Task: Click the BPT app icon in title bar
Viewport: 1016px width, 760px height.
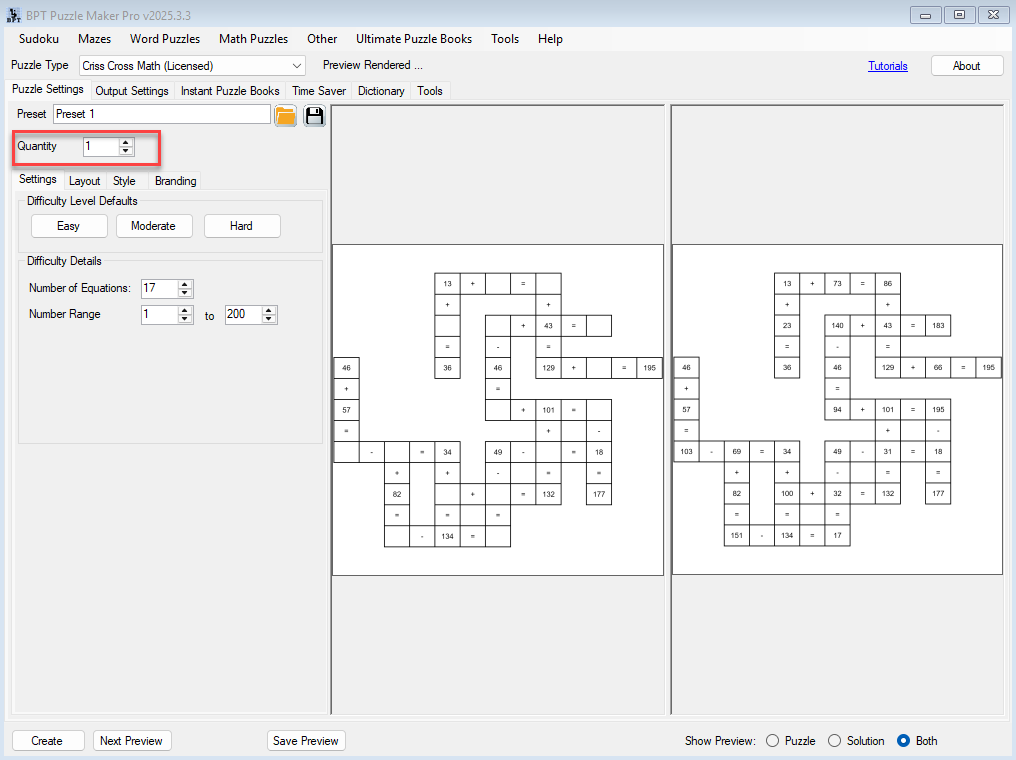Action: (x=13, y=14)
